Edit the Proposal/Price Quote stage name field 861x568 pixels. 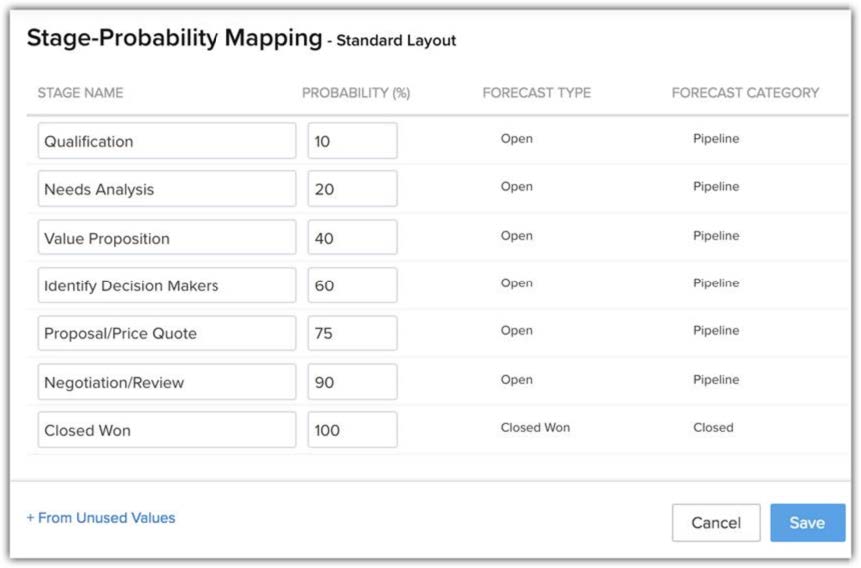coord(167,333)
